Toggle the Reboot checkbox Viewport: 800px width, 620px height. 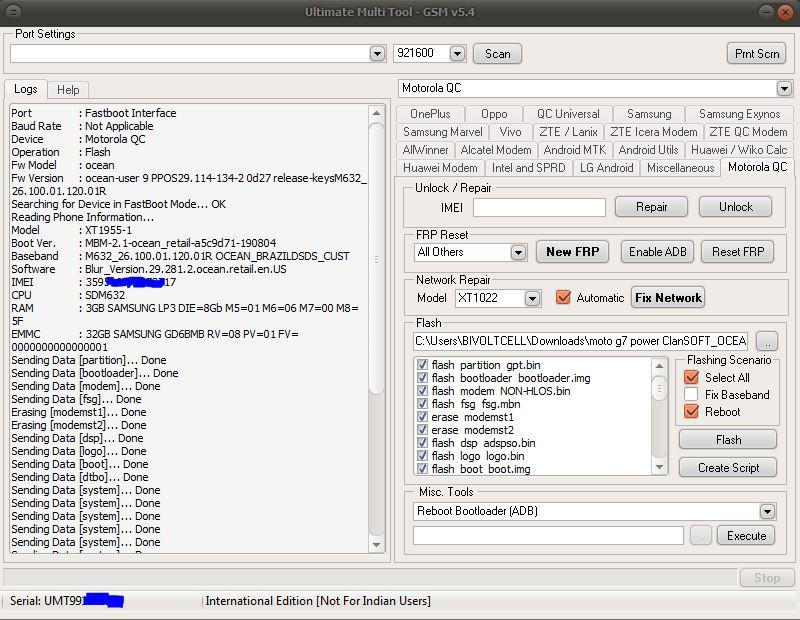point(691,411)
